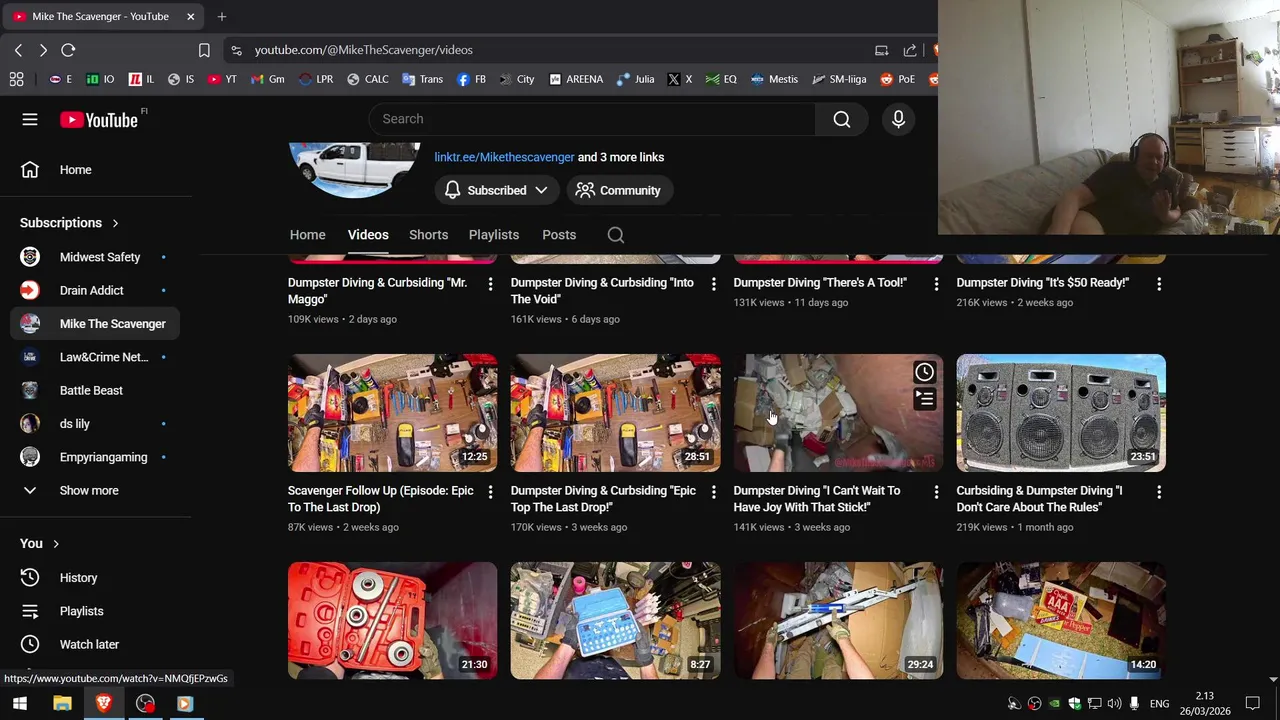
Task: Open Brave browser taskbar icon
Action: tap(103, 703)
